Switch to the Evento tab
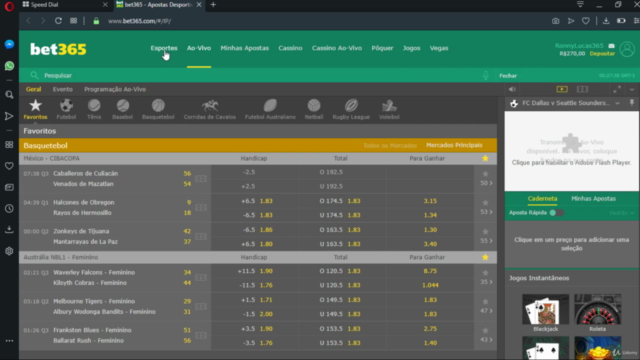The height and width of the screenshot is (360, 640). click(62, 89)
